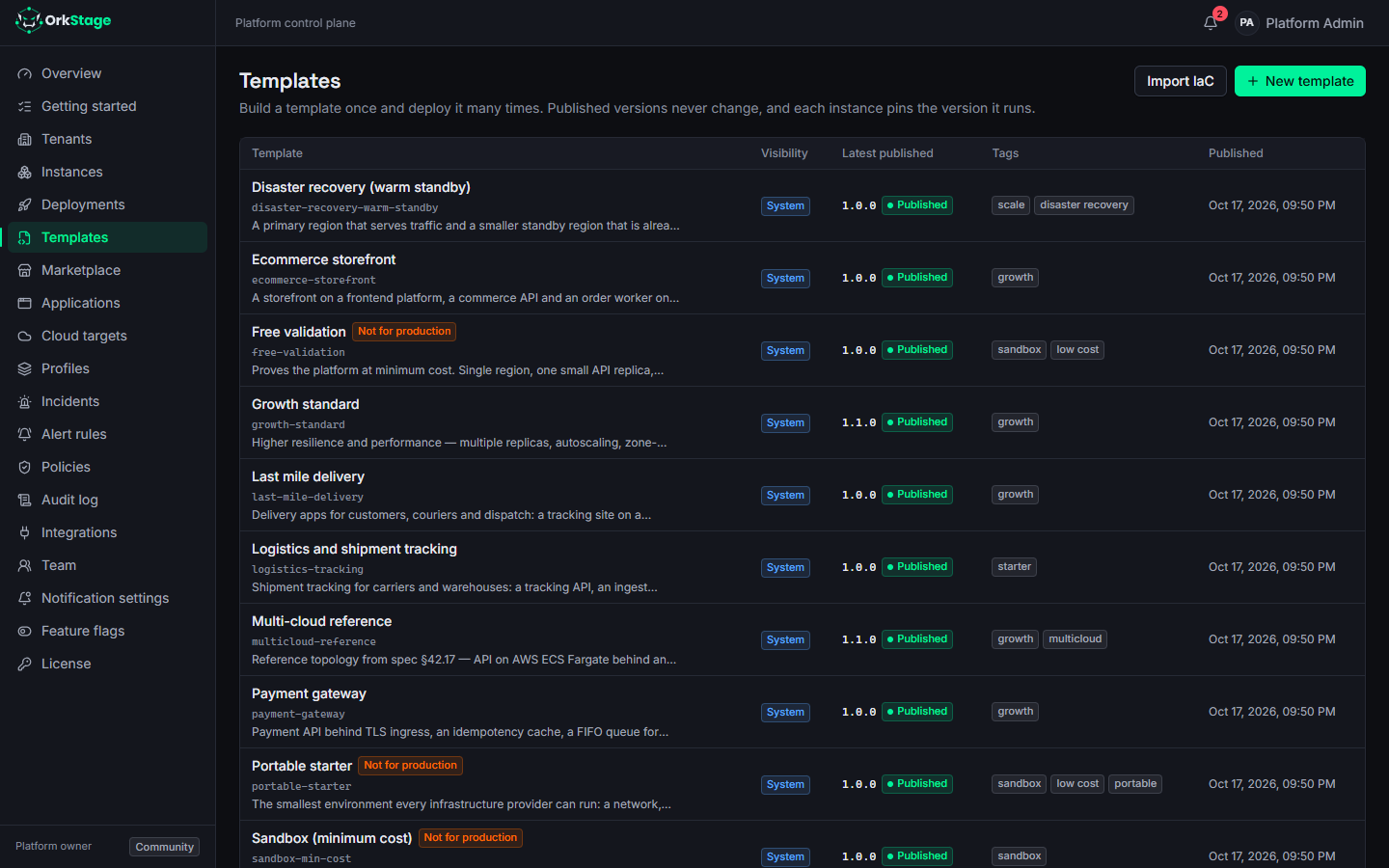Viewport: 1389px width, 868px height.
Task: Click the 'Platform control plane' header text
Action: tap(295, 23)
